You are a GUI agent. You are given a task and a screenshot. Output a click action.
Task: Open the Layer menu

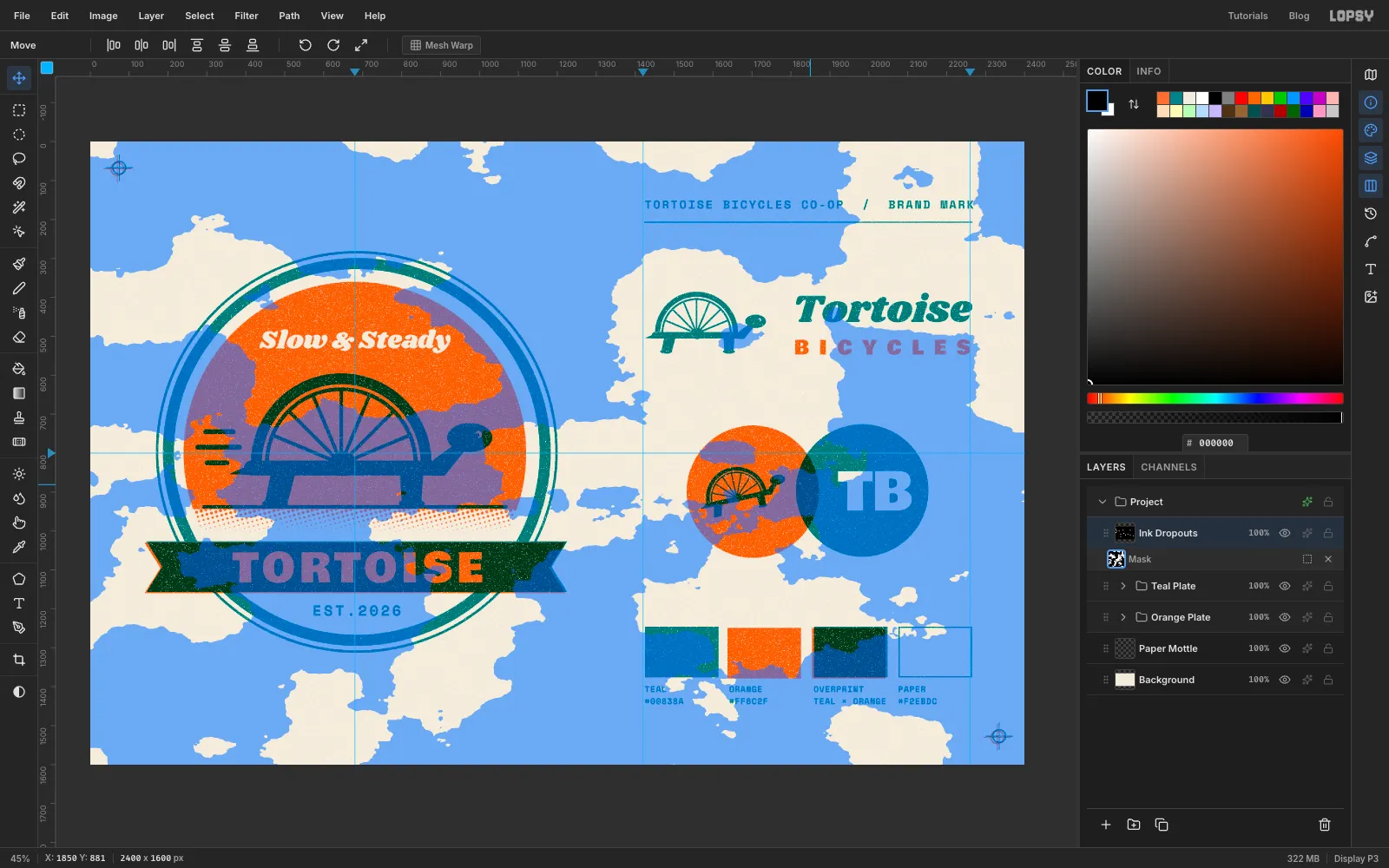coord(151,16)
